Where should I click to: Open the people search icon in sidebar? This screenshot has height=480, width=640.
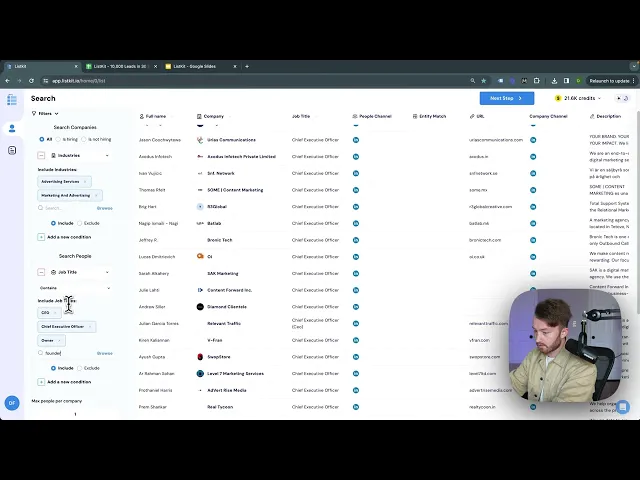(x=12, y=129)
